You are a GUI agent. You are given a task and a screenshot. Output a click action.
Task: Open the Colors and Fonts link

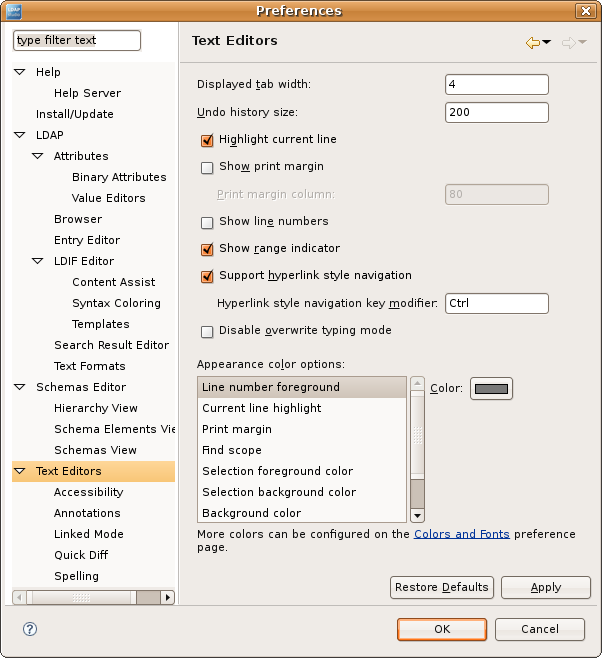coord(462,534)
